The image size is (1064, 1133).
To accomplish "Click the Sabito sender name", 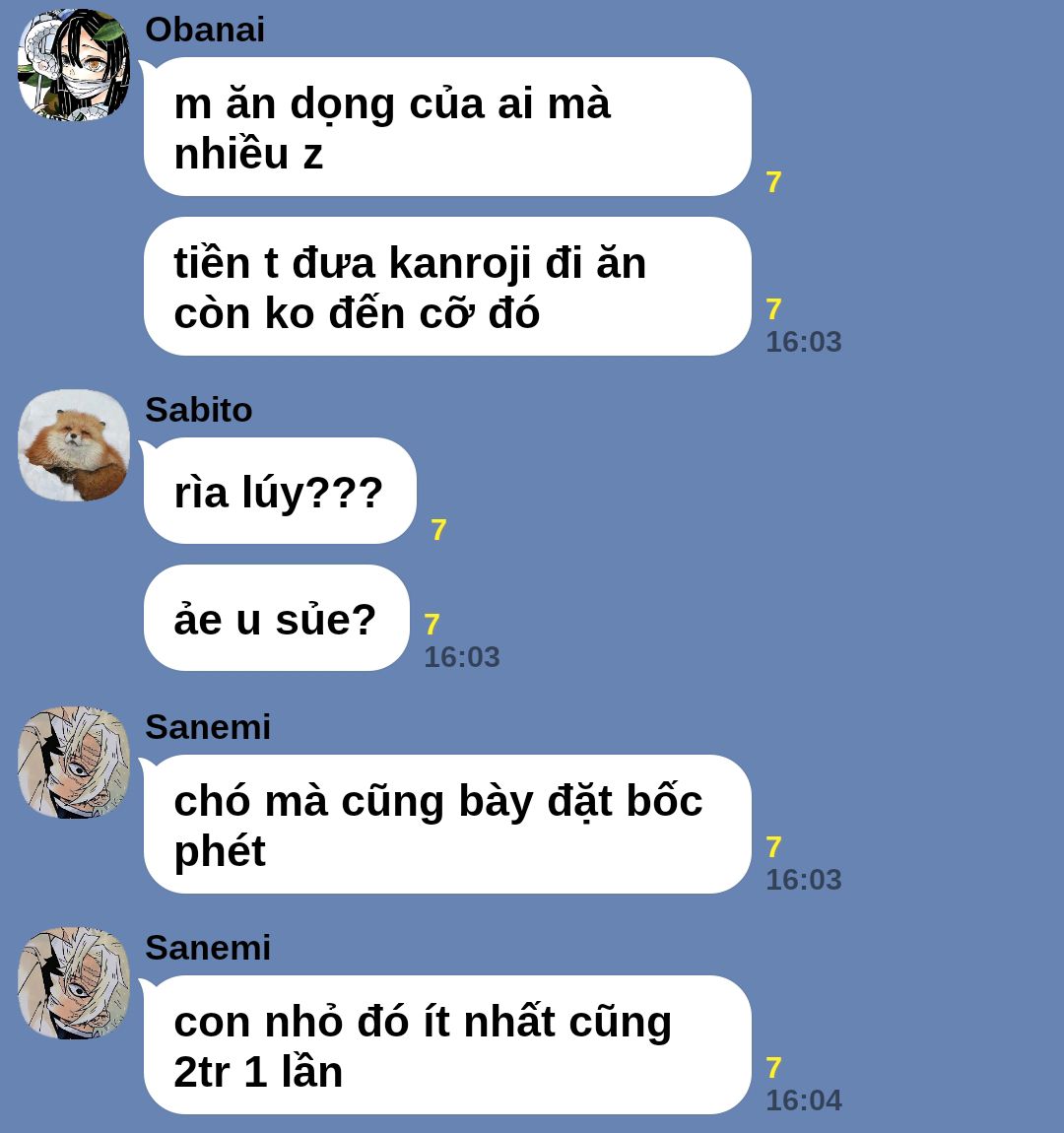I will pos(199,410).
